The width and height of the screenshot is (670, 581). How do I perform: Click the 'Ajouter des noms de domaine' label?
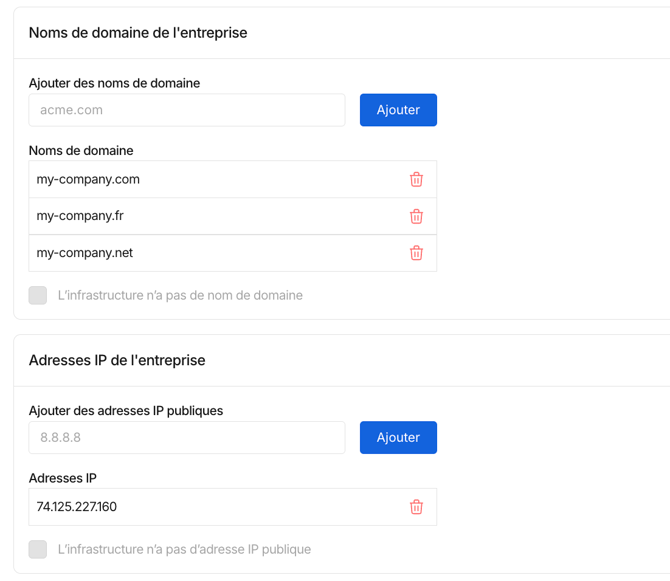click(114, 83)
